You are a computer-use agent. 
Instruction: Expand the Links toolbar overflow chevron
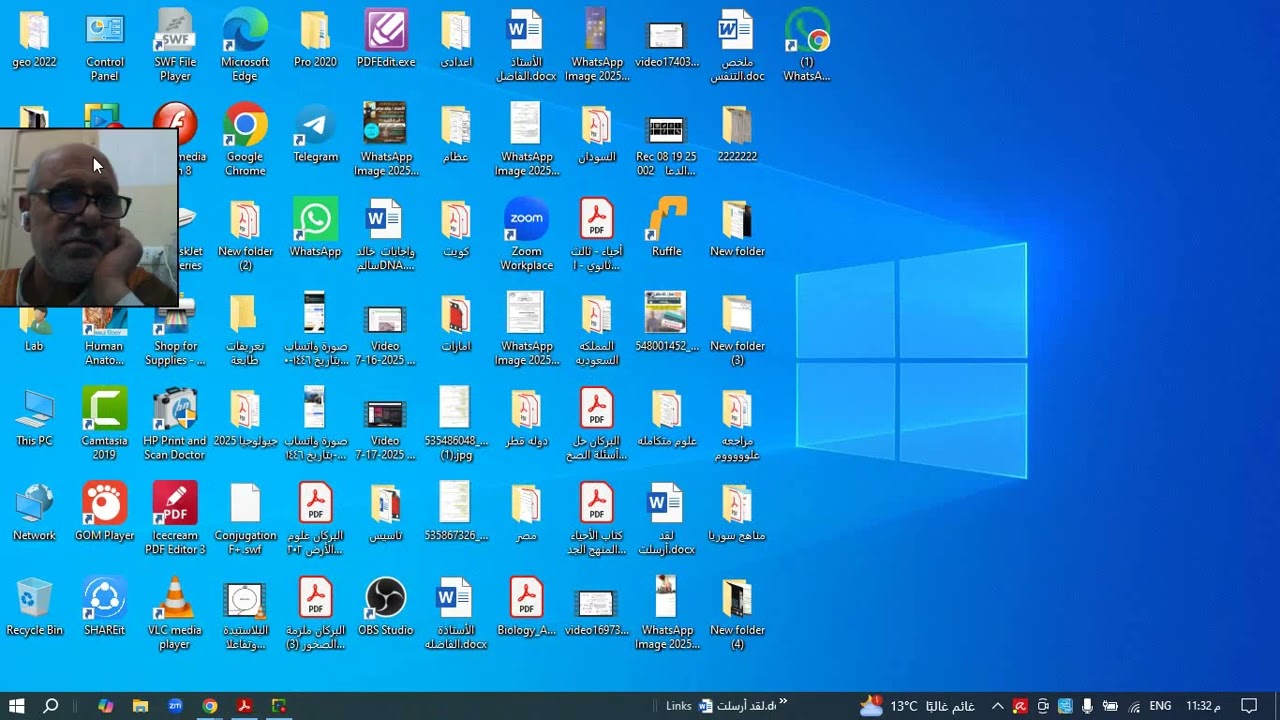[x=783, y=703]
